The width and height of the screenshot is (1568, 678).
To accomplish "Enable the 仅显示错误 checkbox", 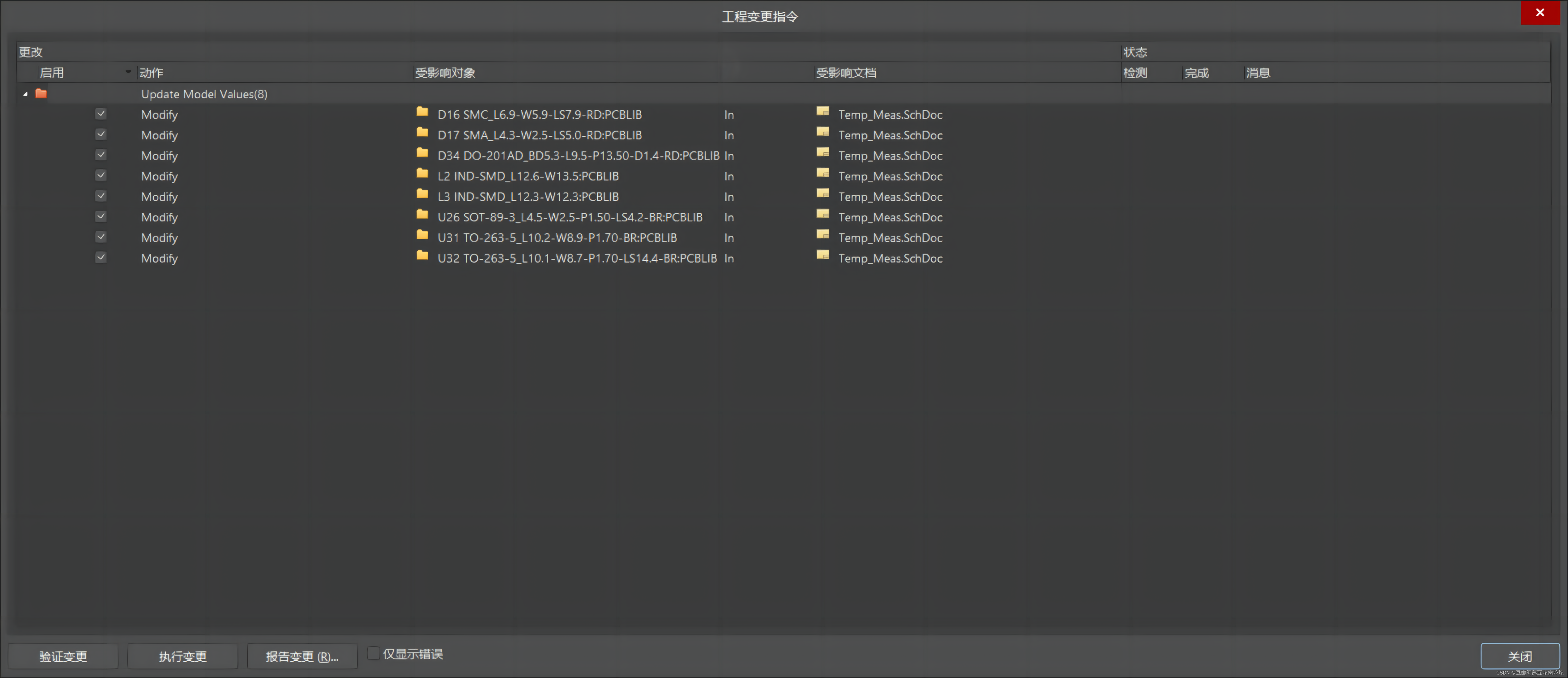I will pos(374,654).
